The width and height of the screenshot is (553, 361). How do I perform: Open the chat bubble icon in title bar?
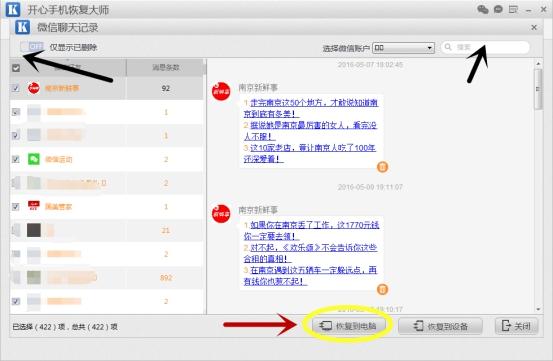[x=498, y=9]
